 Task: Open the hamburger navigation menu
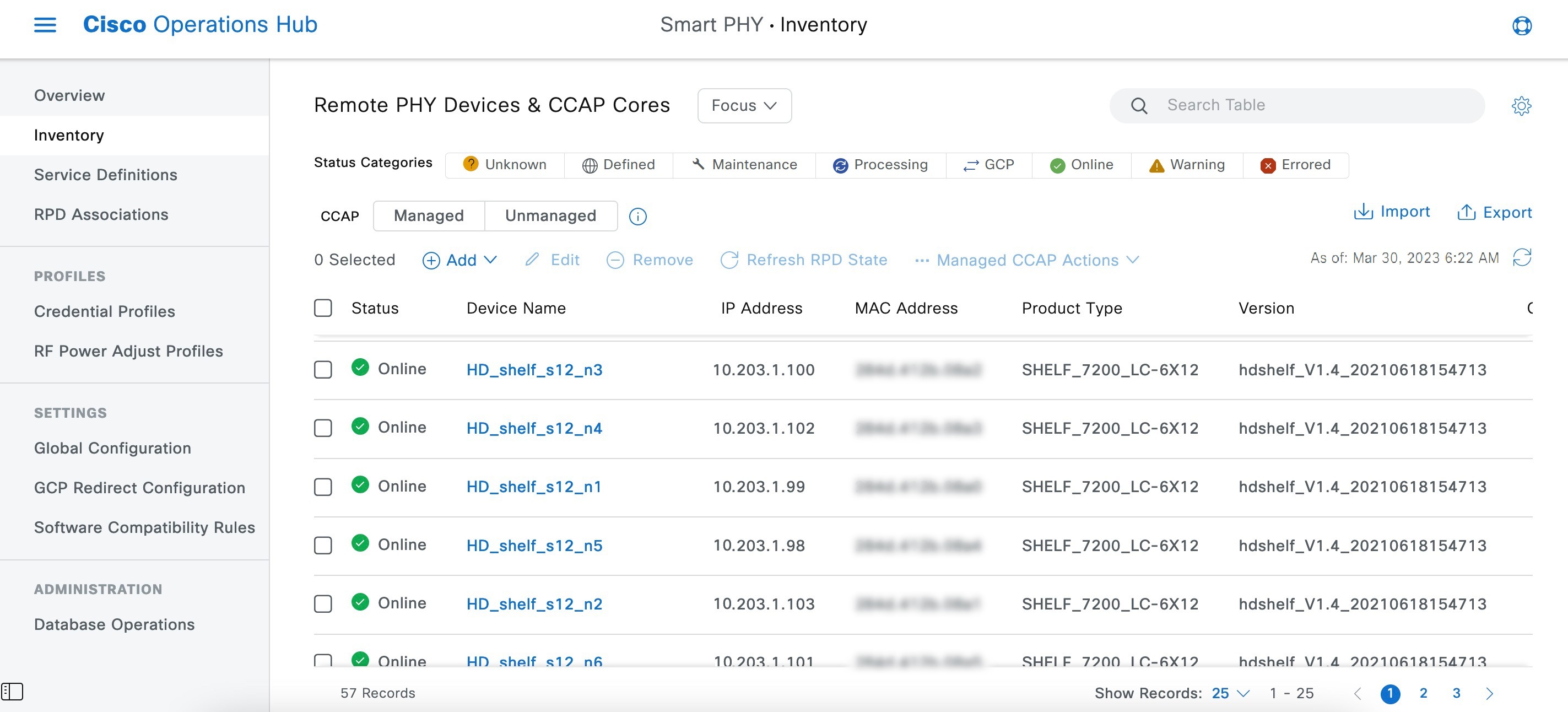(x=45, y=24)
